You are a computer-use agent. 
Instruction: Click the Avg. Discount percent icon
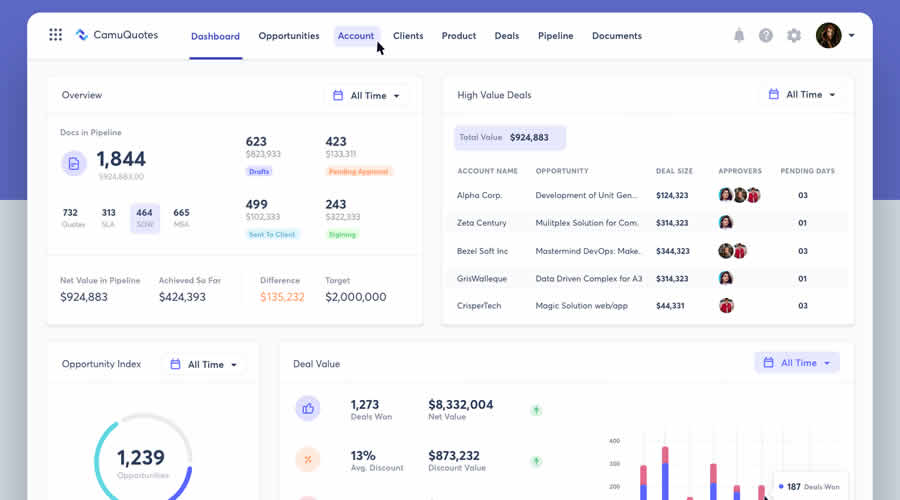click(307, 460)
